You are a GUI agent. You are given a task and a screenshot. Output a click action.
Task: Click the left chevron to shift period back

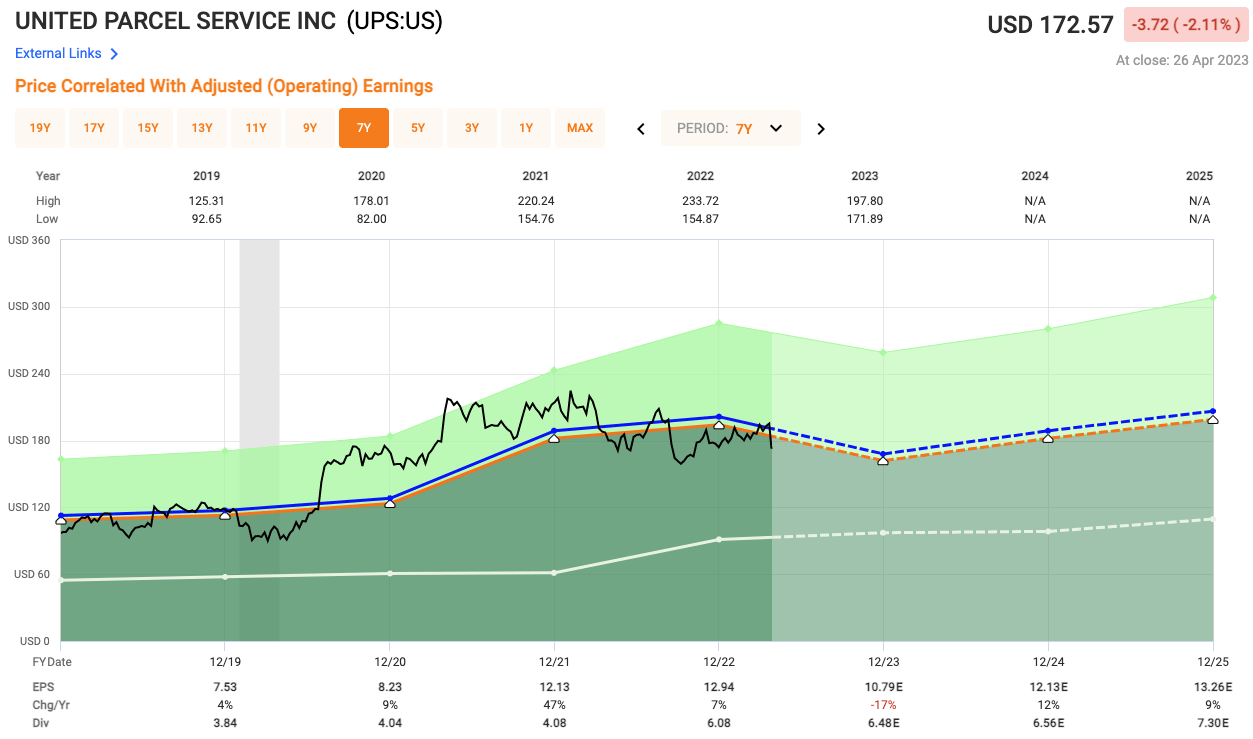(x=641, y=129)
